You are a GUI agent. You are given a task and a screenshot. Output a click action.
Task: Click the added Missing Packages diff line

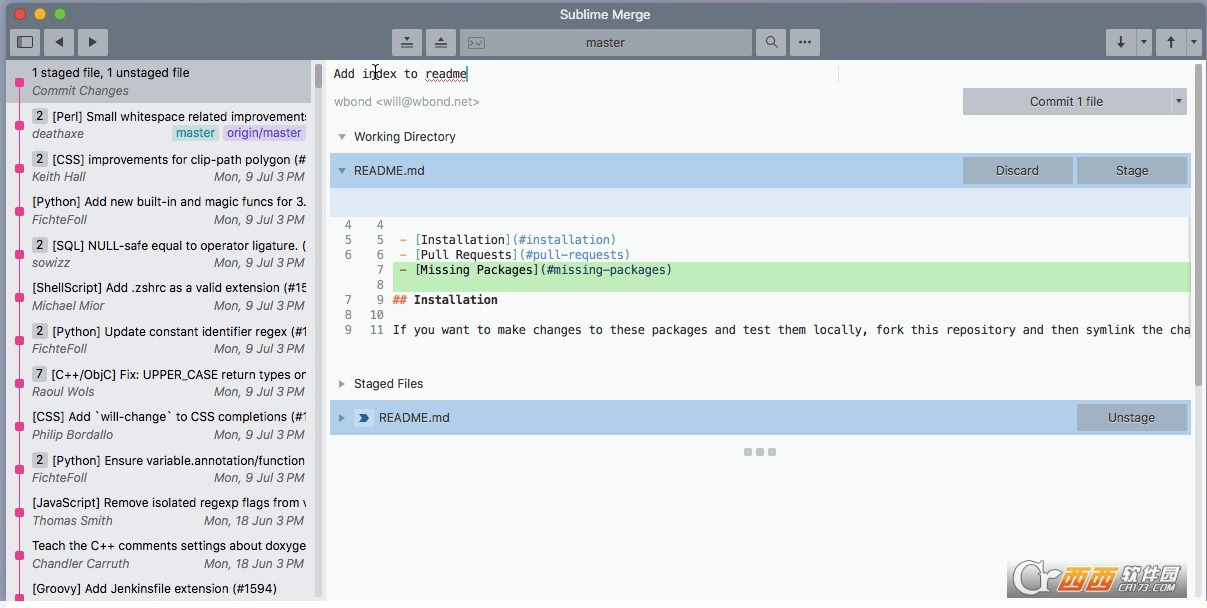tap(790, 270)
